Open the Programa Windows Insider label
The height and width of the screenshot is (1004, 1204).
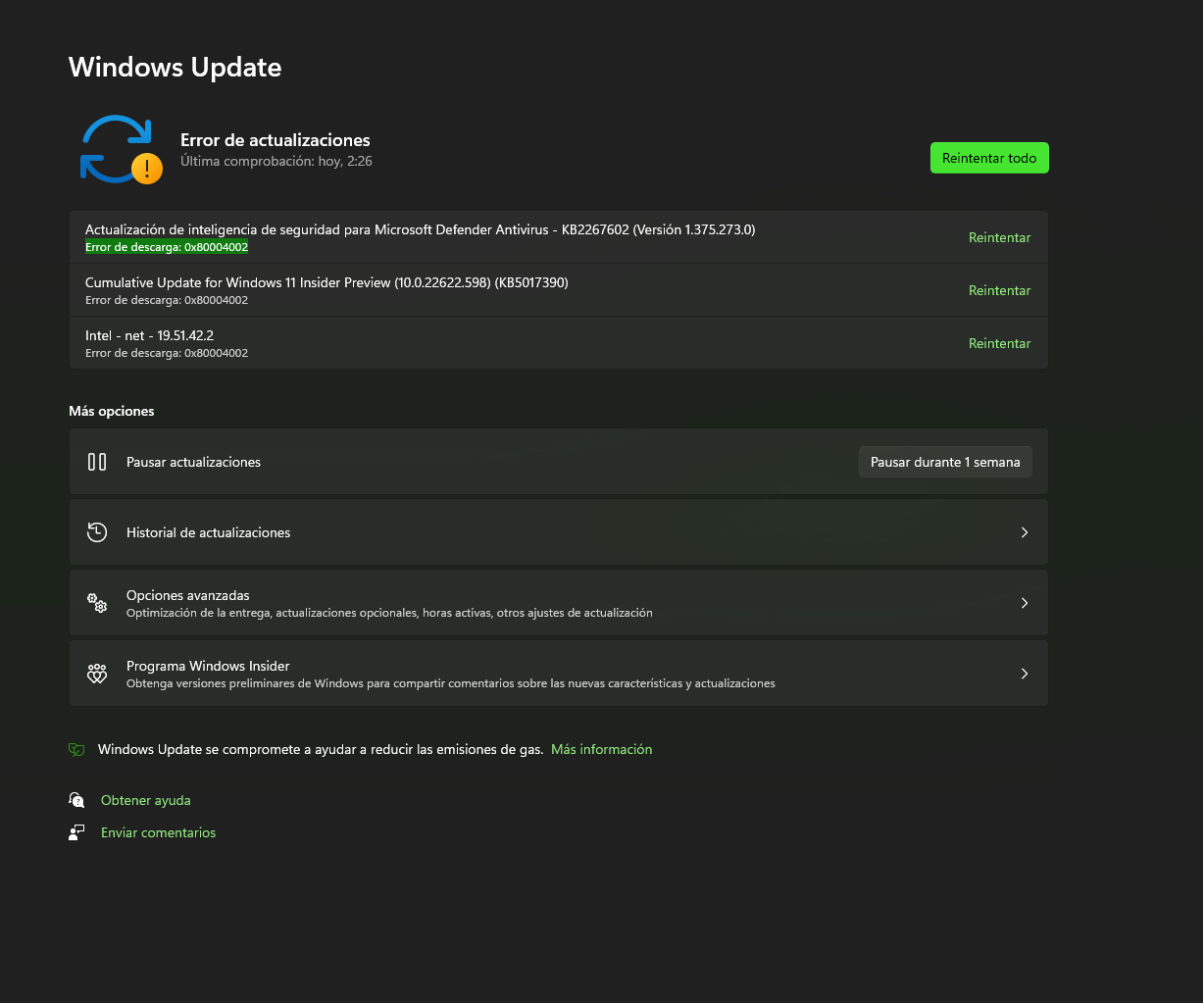tap(208, 666)
